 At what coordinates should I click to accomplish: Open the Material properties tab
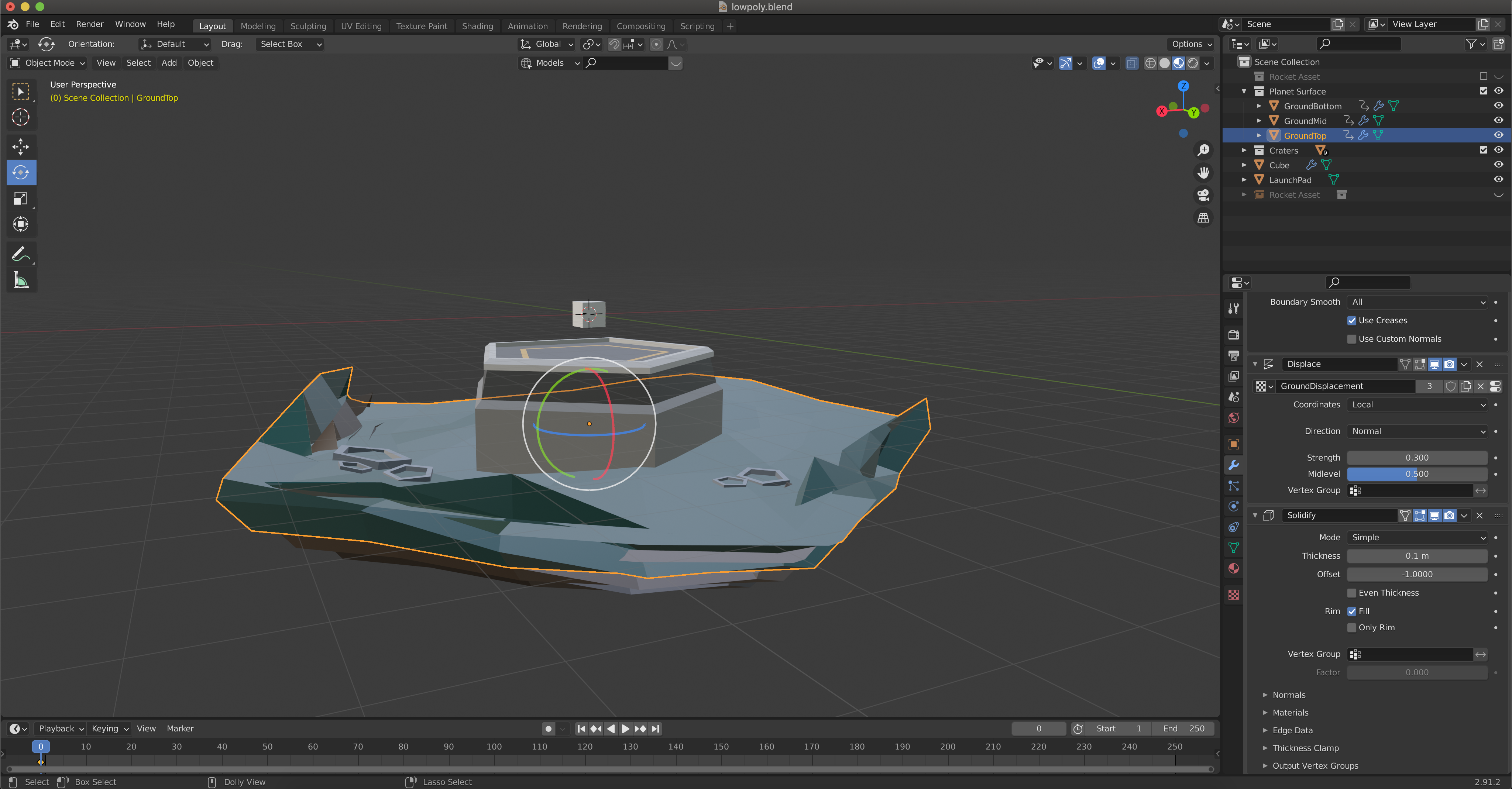click(x=1233, y=568)
